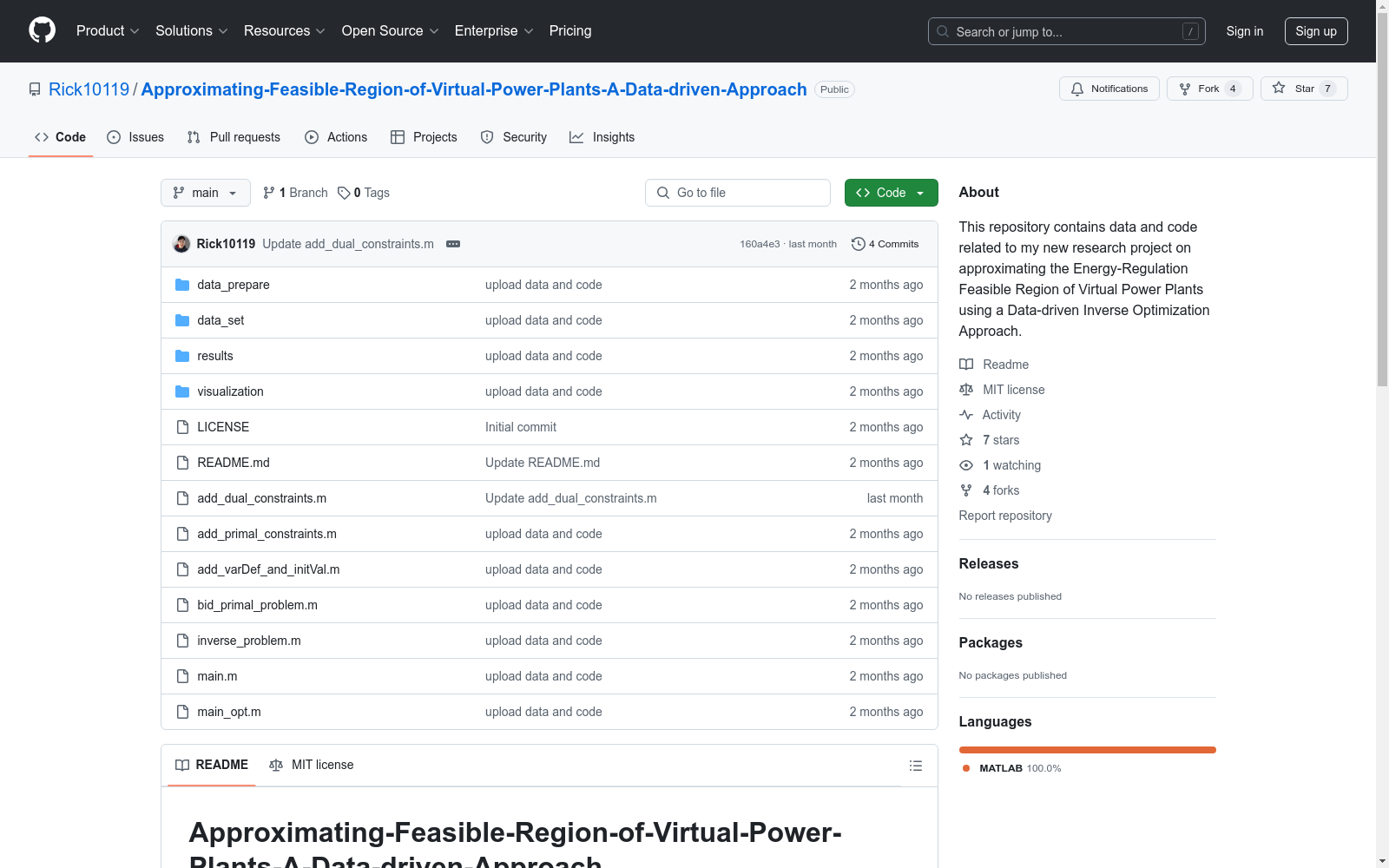Expand the Open Source menu
This screenshot has height=868, width=1389.
click(x=391, y=31)
